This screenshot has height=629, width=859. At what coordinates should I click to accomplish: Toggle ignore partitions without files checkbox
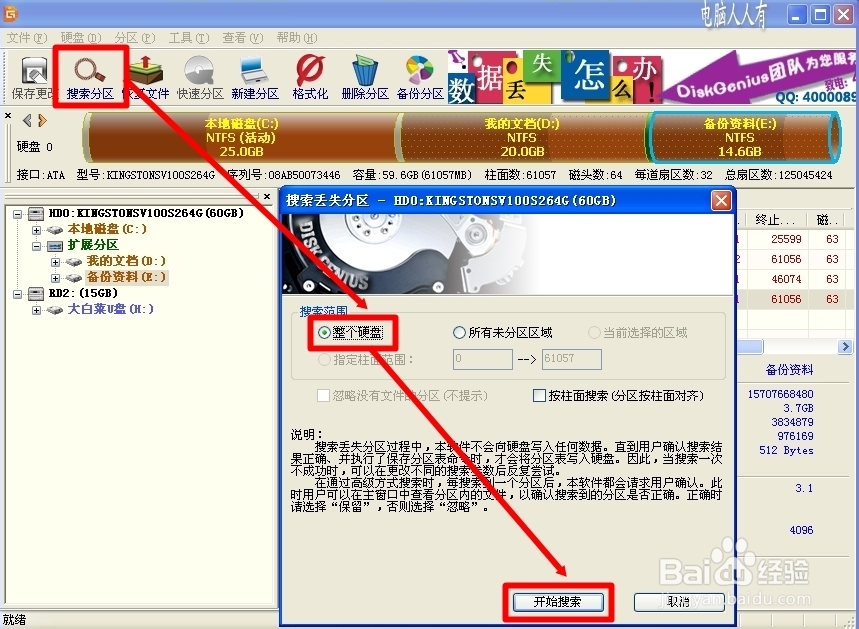click(x=323, y=396)
